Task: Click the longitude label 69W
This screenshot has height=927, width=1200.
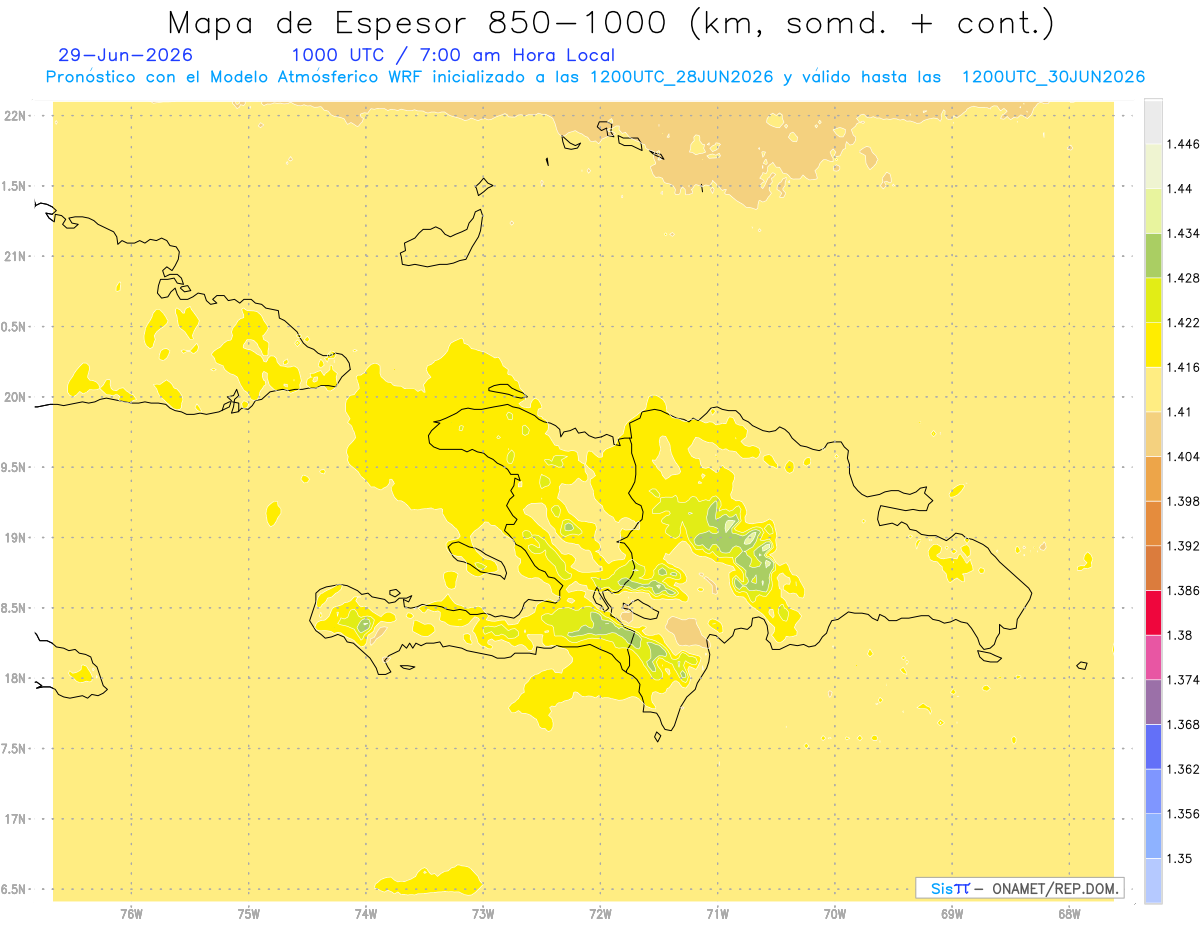Action: (952, 915)
